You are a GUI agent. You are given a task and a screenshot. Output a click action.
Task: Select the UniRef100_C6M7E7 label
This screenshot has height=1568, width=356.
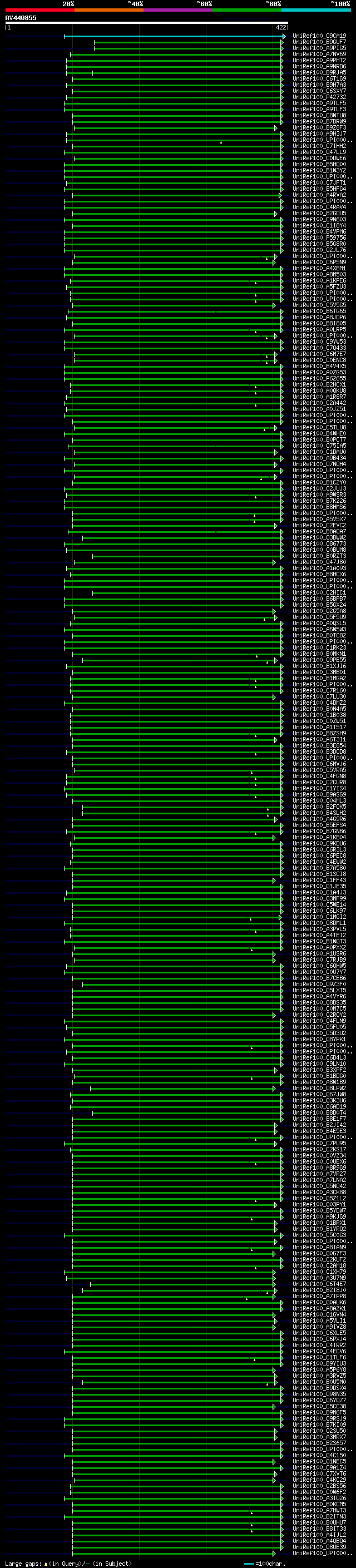click(x=319, y=354)
